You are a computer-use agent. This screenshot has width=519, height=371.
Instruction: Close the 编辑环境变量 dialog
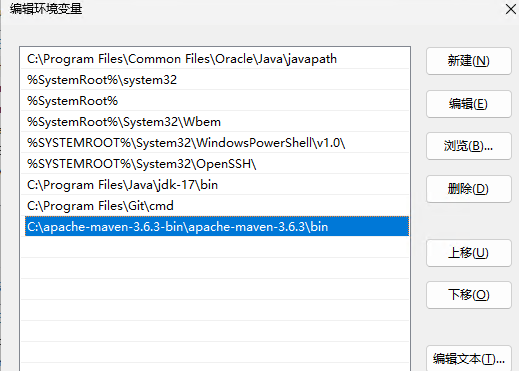tap(510, 9)
